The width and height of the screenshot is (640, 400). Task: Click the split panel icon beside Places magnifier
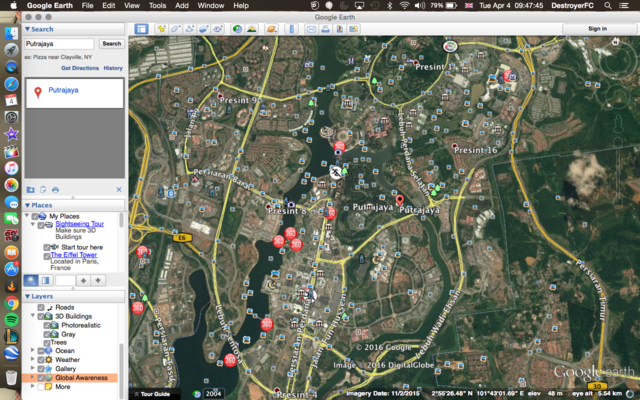(x=46, y=280)
